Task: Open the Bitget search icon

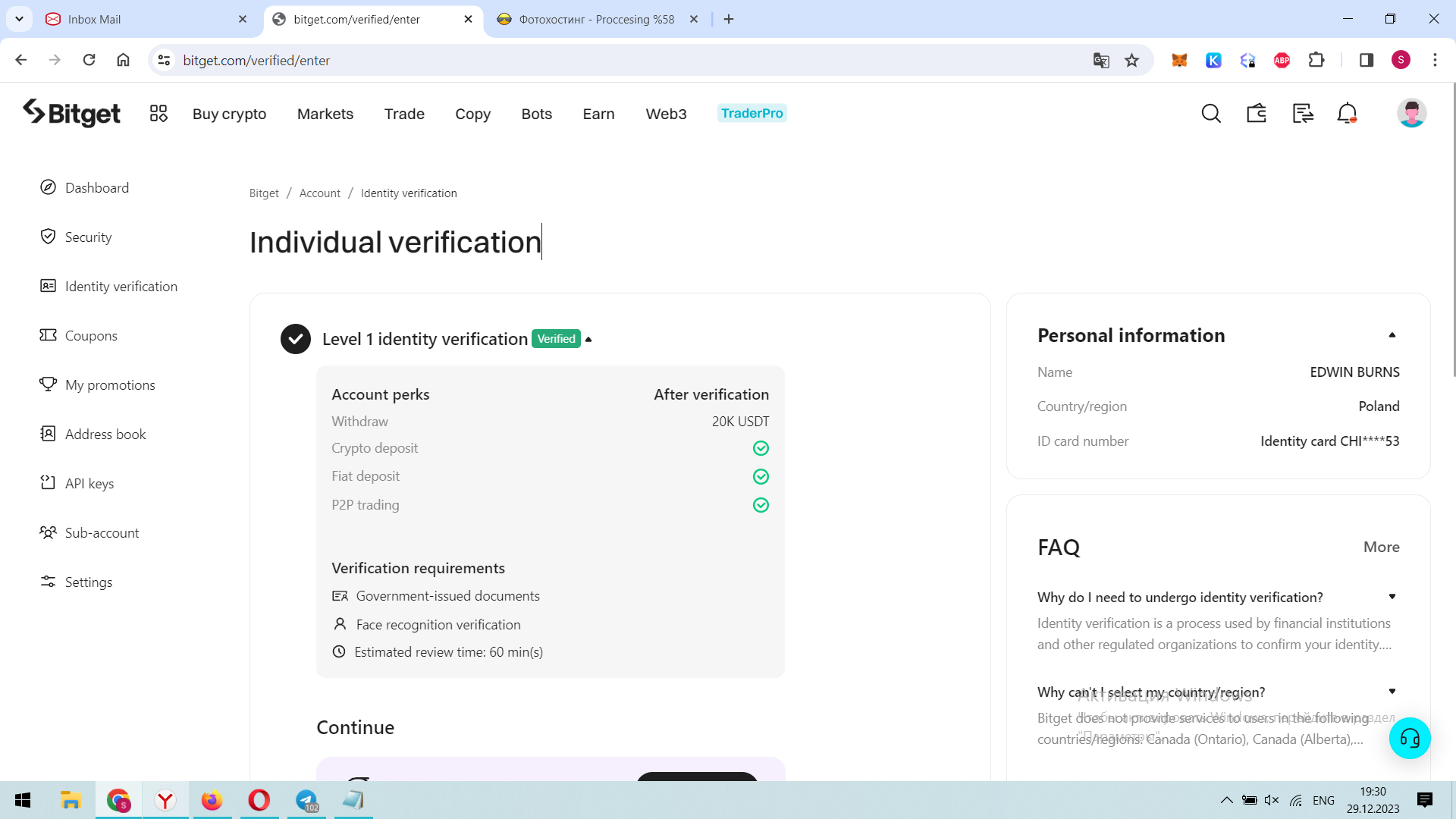Action: click(1211, 114)
